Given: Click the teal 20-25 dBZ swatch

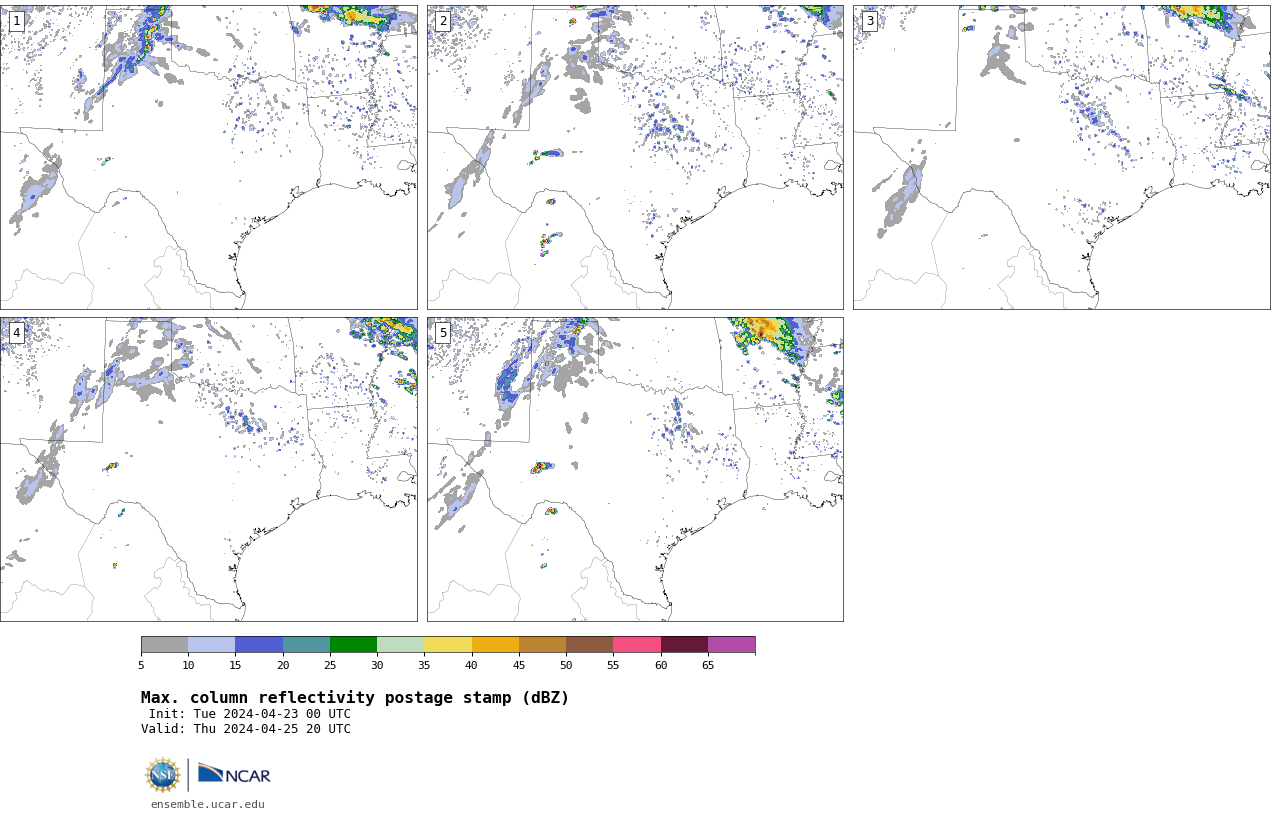Looking at the screenshot, I should [306, 645].
